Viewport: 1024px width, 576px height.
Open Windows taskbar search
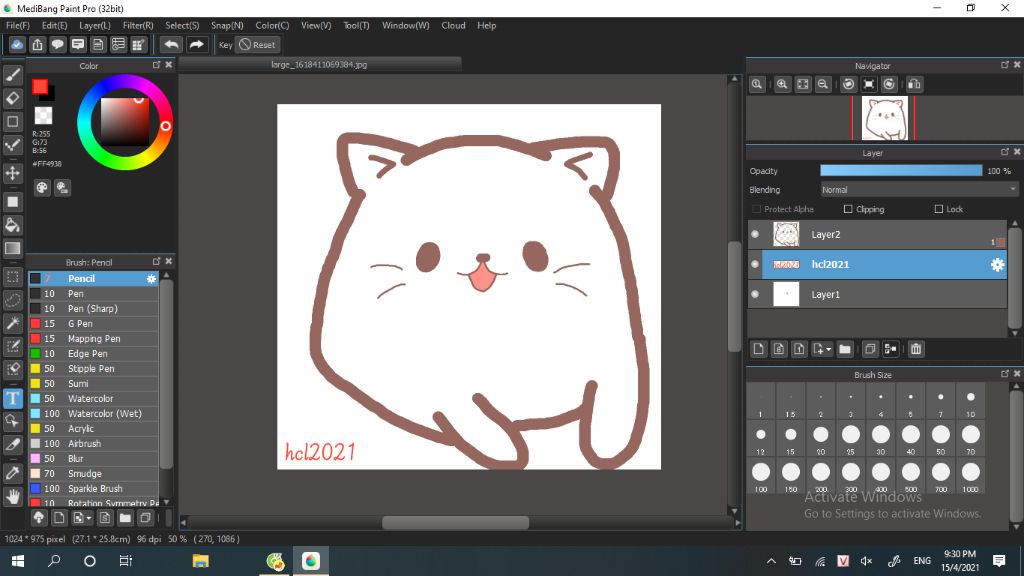click(54, 561)
